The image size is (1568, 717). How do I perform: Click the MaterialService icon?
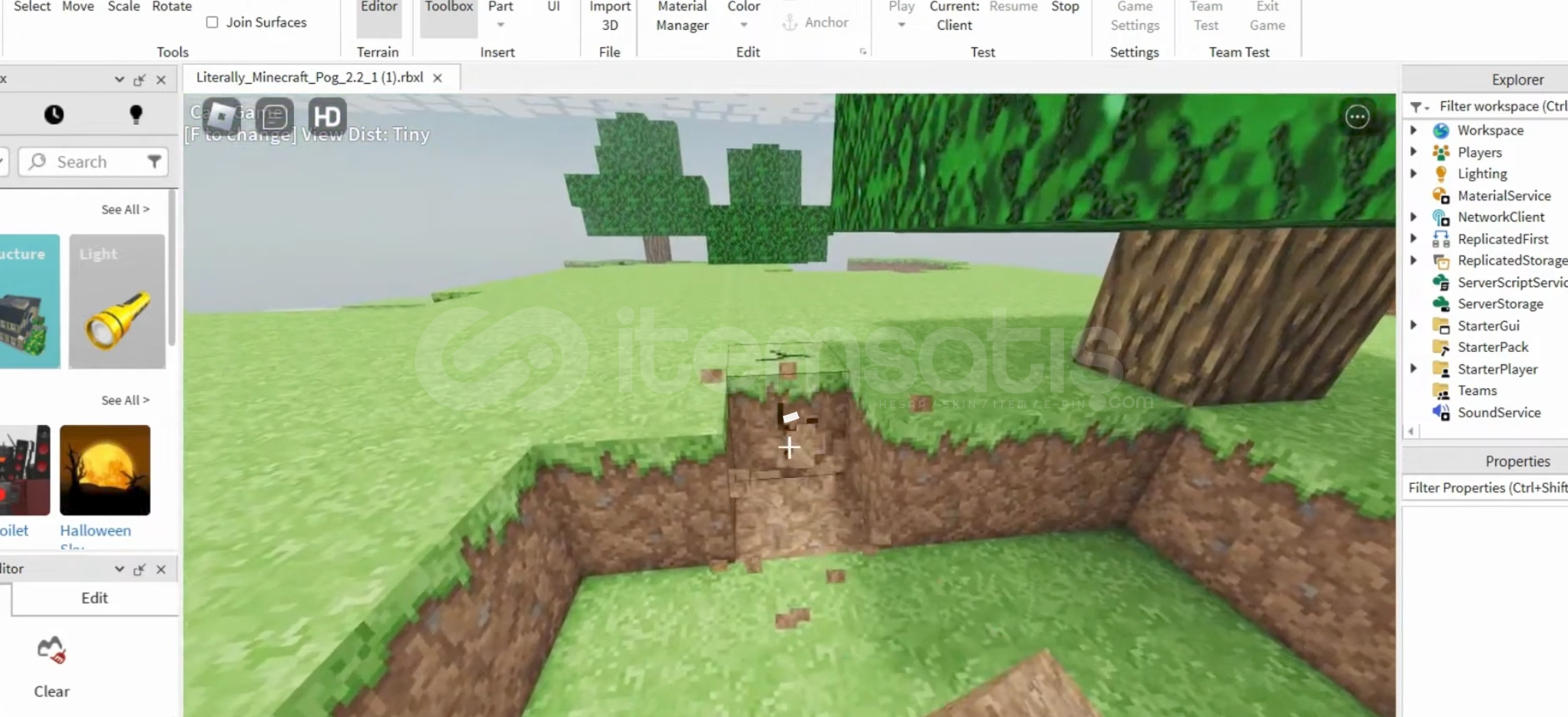1441,196
